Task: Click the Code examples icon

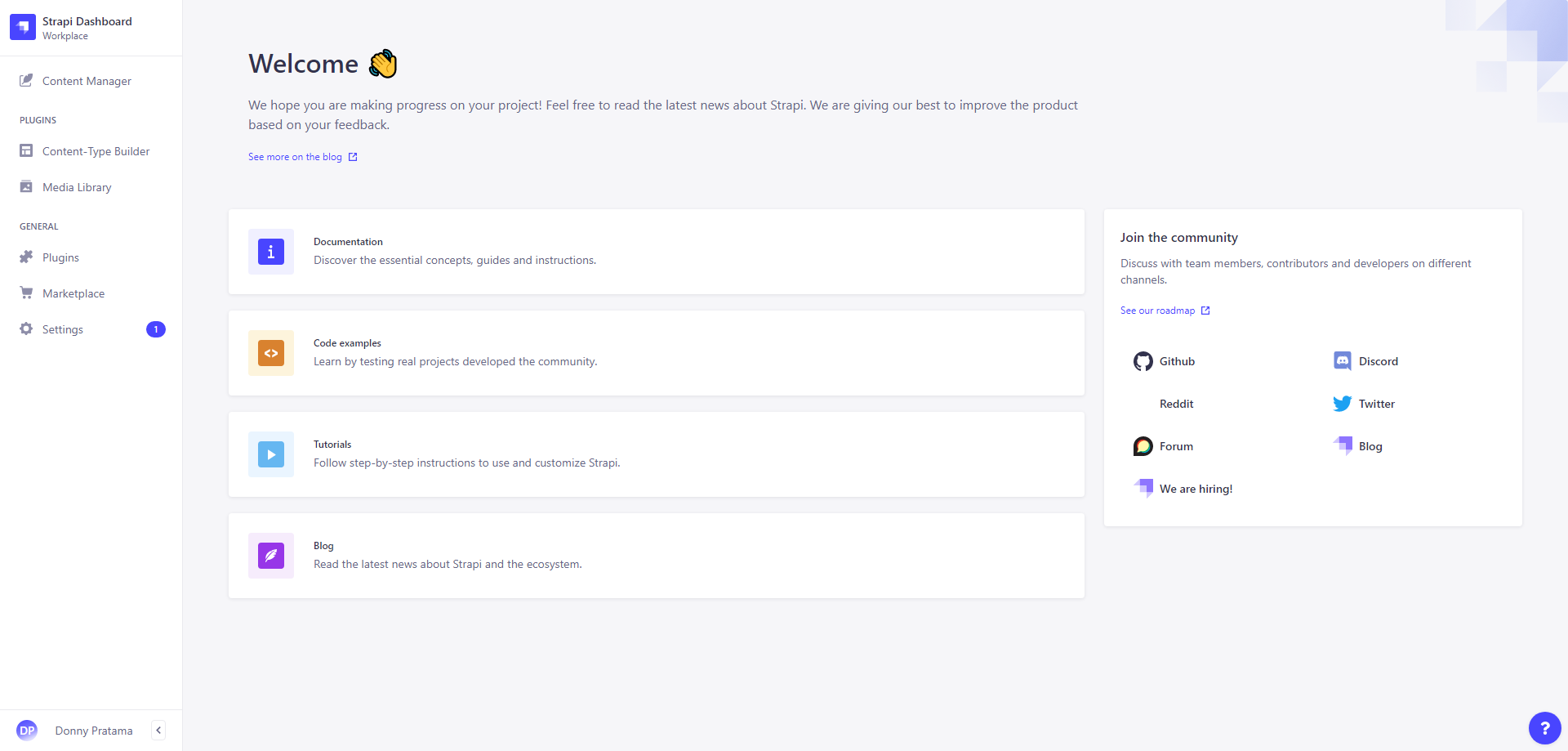Action: 271,353
